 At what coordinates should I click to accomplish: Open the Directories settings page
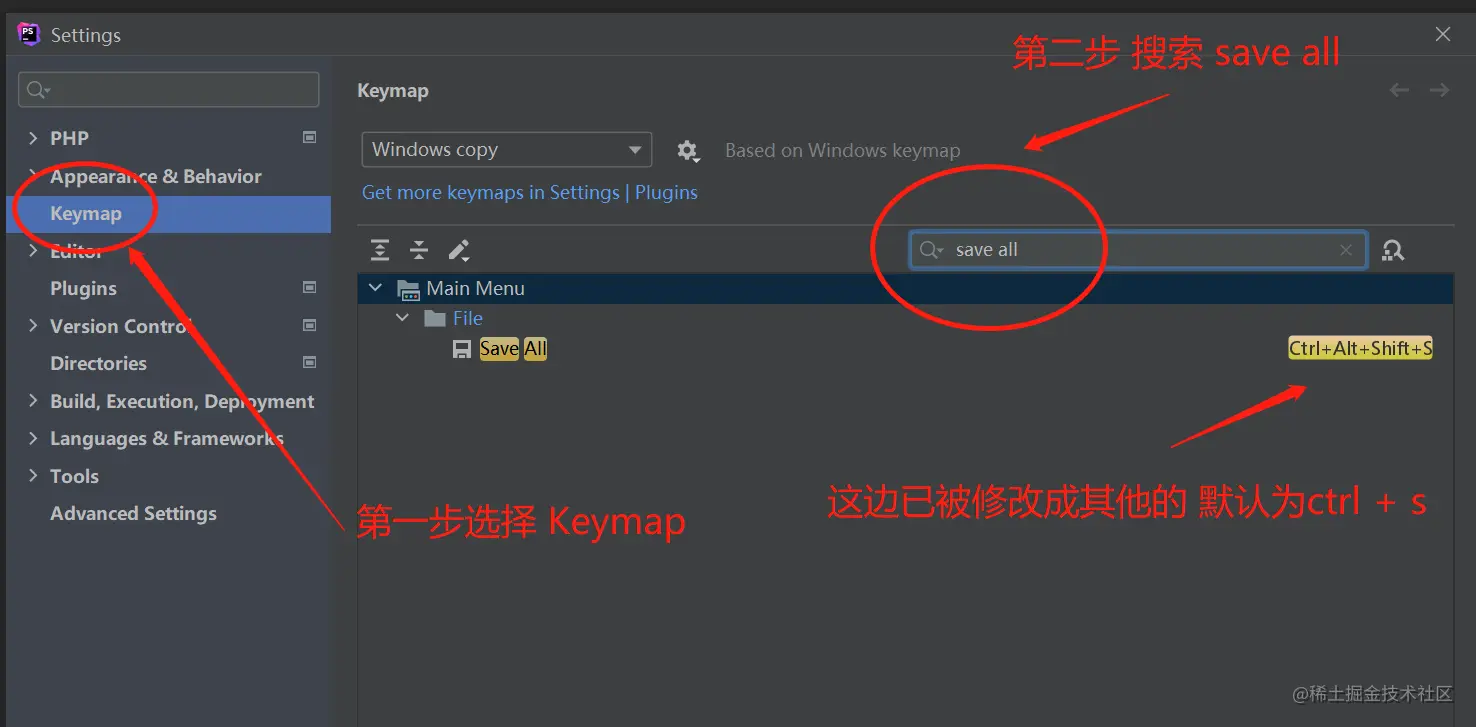click(x=98, y=363)
